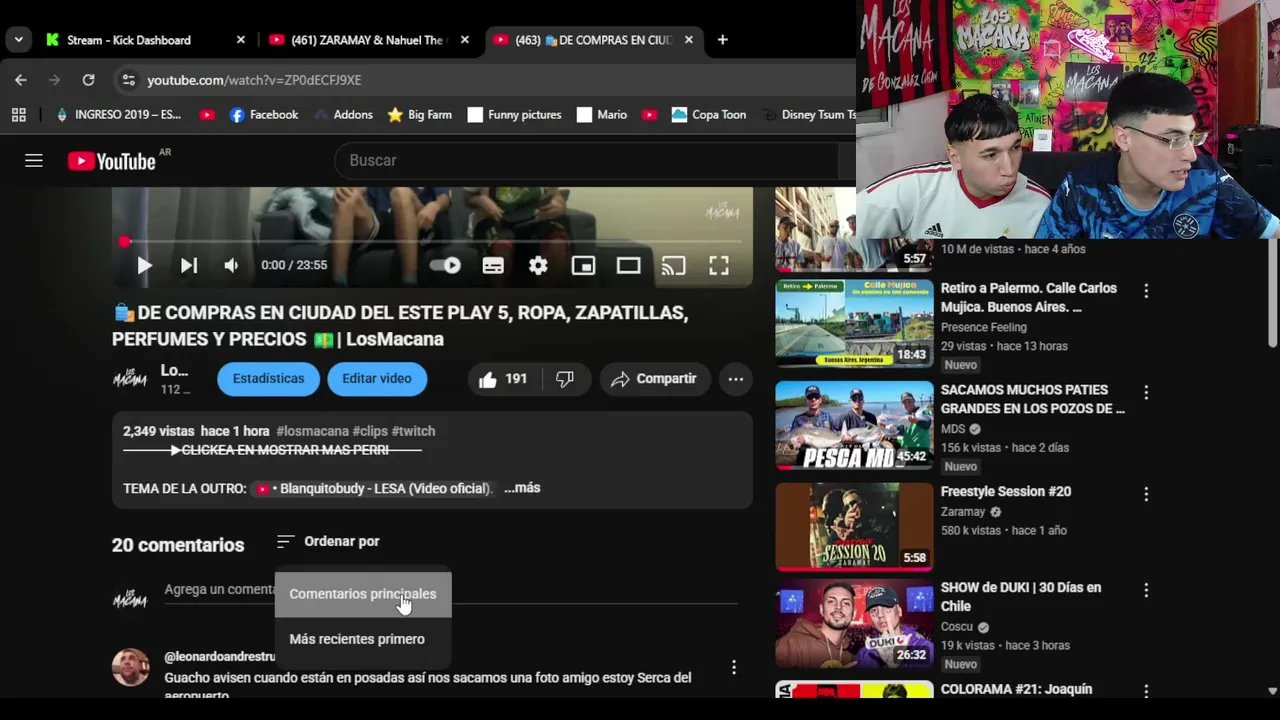
Task: Open Retiro a Palermo video thumbnail
Action: click(854, 323)
